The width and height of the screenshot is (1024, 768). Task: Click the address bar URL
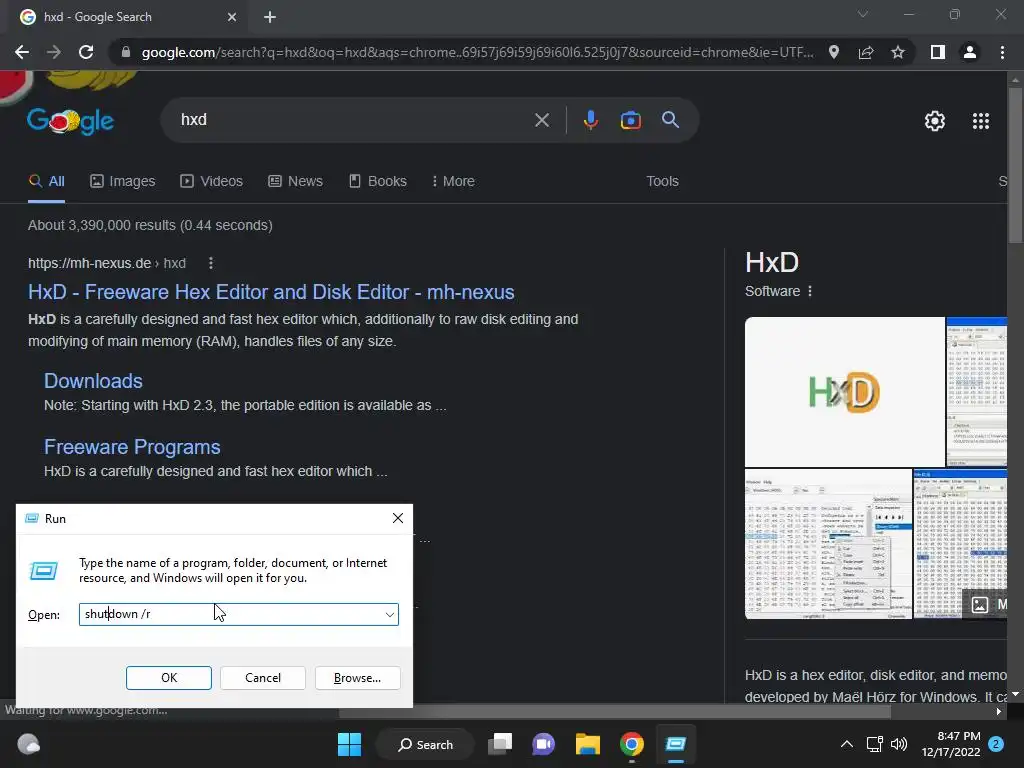point(477,52)
